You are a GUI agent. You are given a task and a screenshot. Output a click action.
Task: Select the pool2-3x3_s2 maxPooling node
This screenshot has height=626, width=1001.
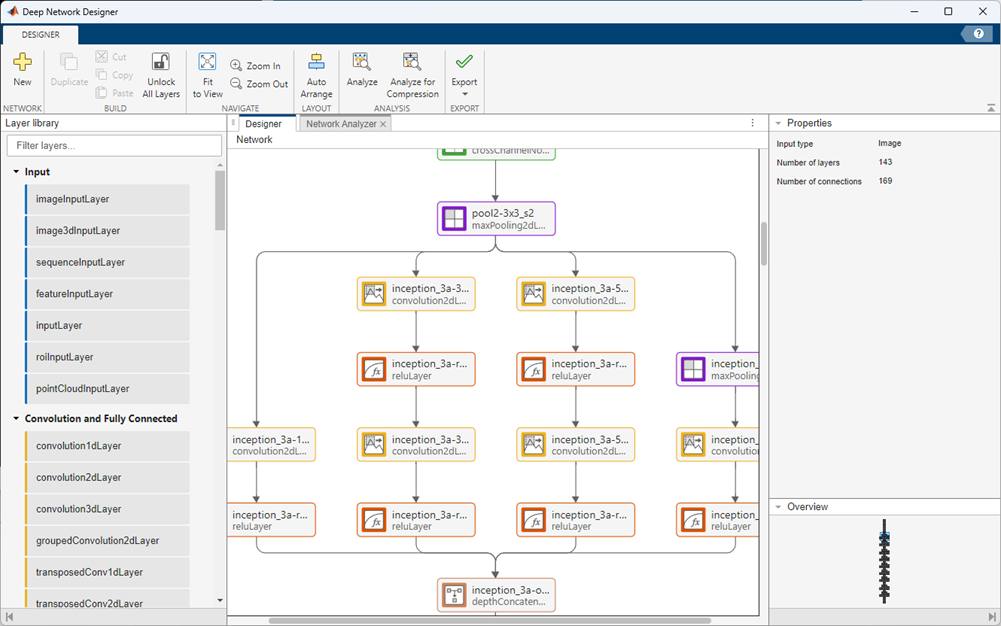pyautogui.click(x=495, y=218)
